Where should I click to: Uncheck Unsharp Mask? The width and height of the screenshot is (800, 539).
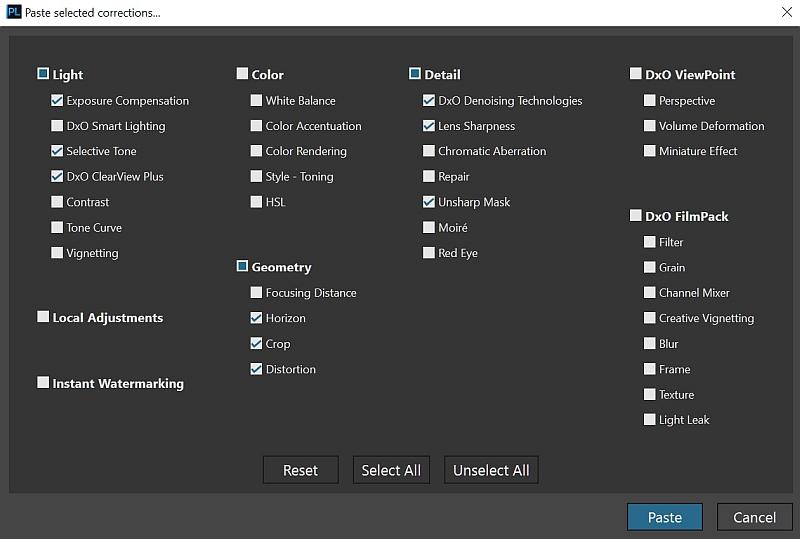coord(429,202)
